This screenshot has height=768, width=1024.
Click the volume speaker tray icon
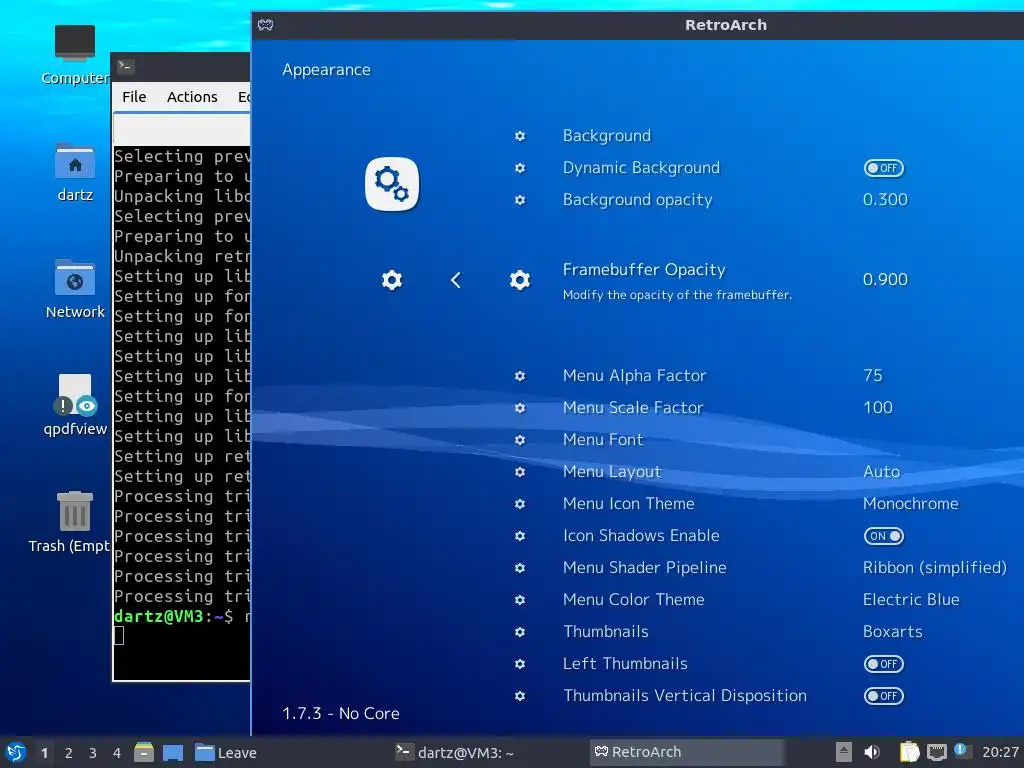[x=872, y=752]
